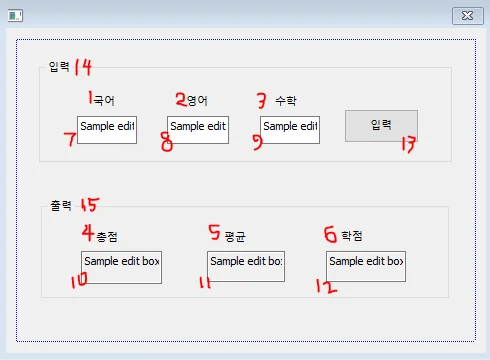Click the 국어 static text label
This screenshot has width=490, height=360.
[104, 100]
